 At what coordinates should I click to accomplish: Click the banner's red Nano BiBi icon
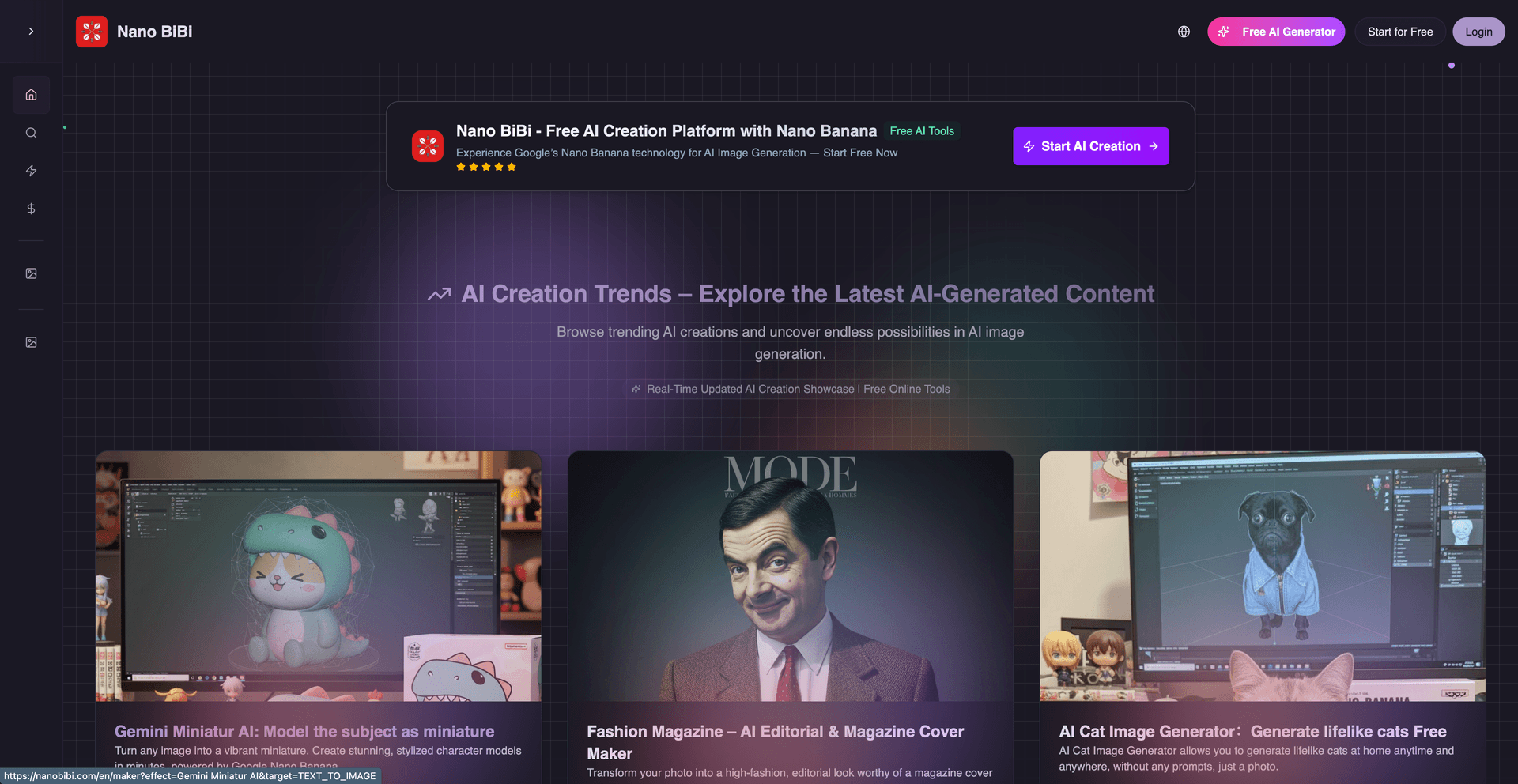point(428,146)
